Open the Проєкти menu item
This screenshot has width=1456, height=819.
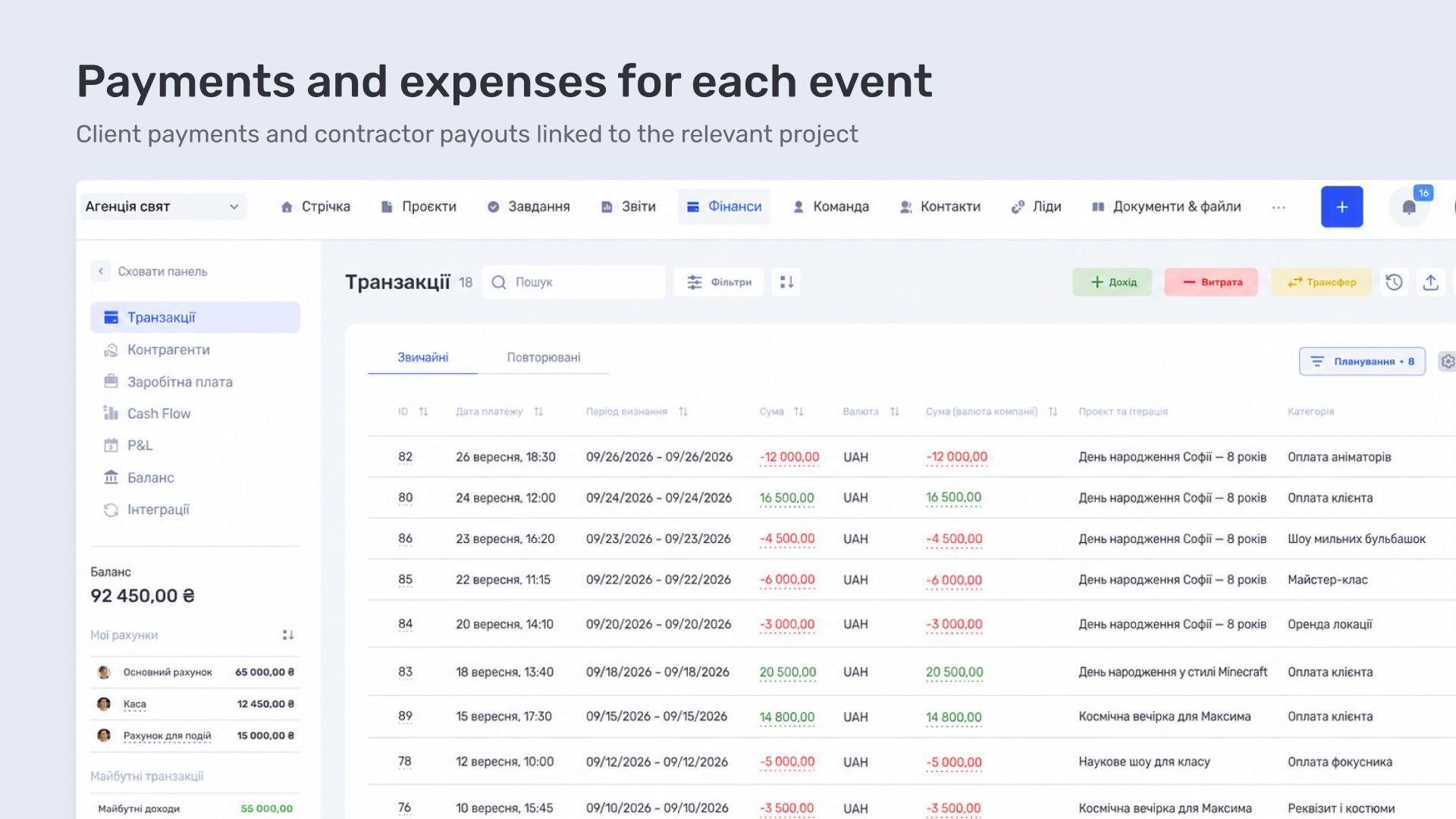pos(419,206)
